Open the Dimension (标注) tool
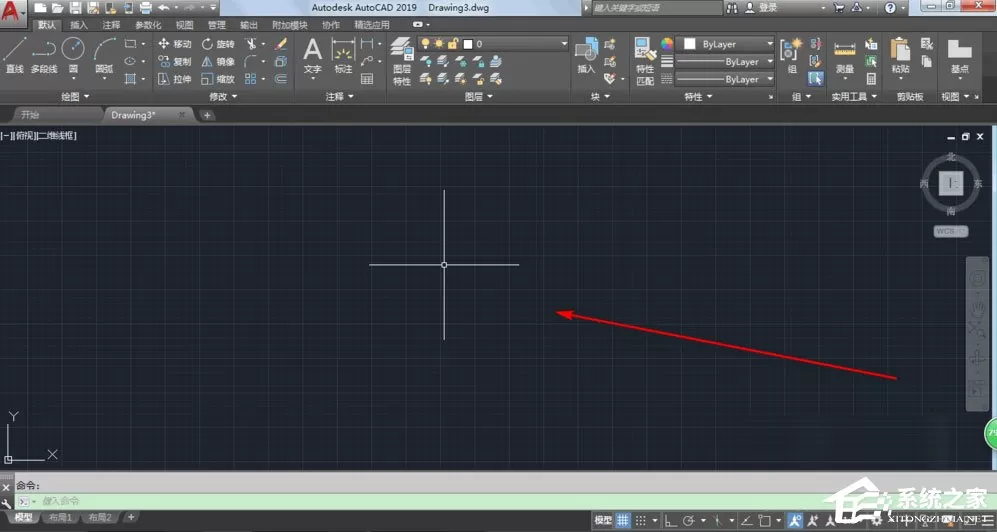The width and height of the screenshot is (997, 532). tap(343, 56)
